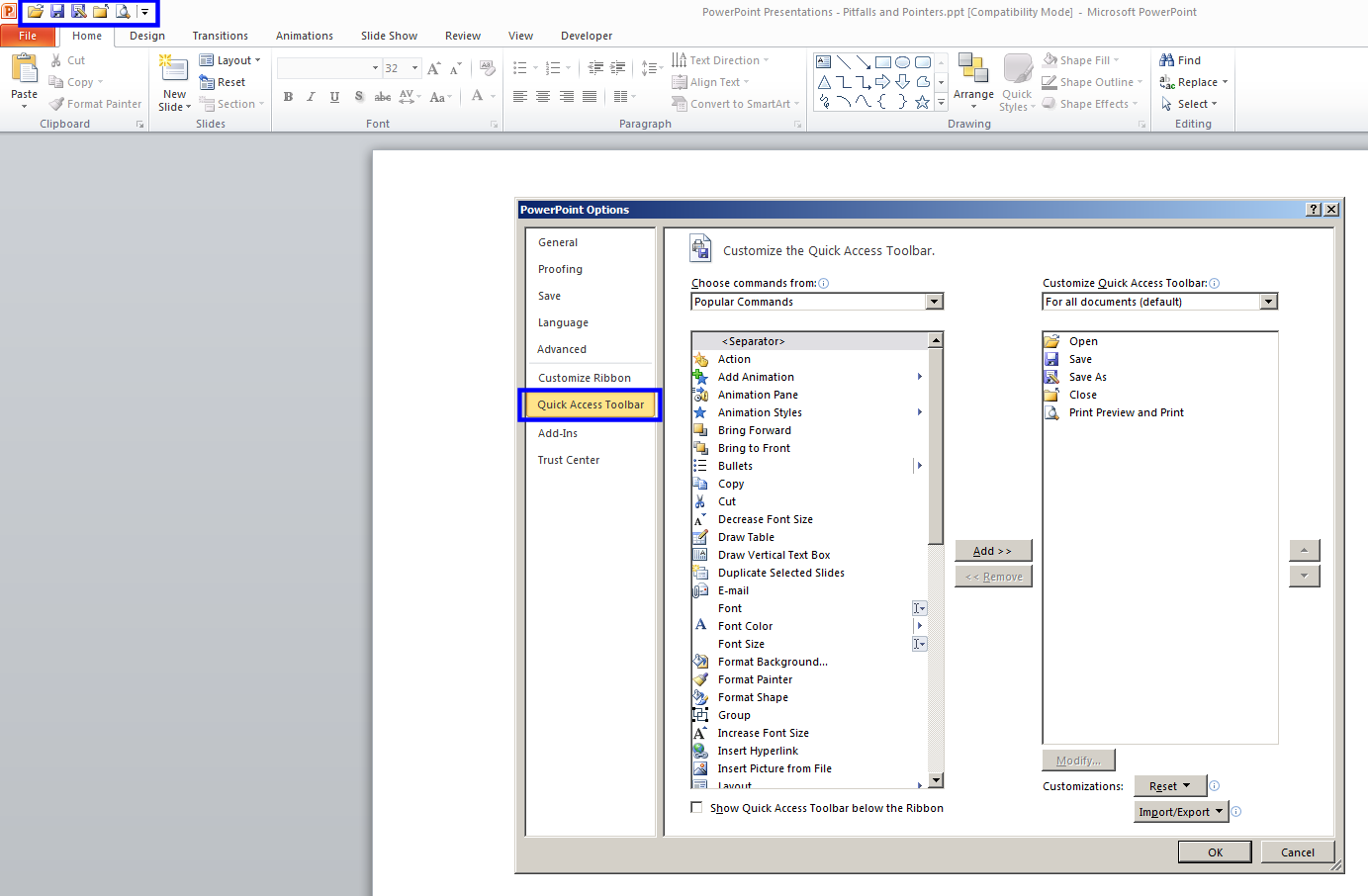
Task: Open the Layout dropdown in Slides group
Action: click(230, 60)
